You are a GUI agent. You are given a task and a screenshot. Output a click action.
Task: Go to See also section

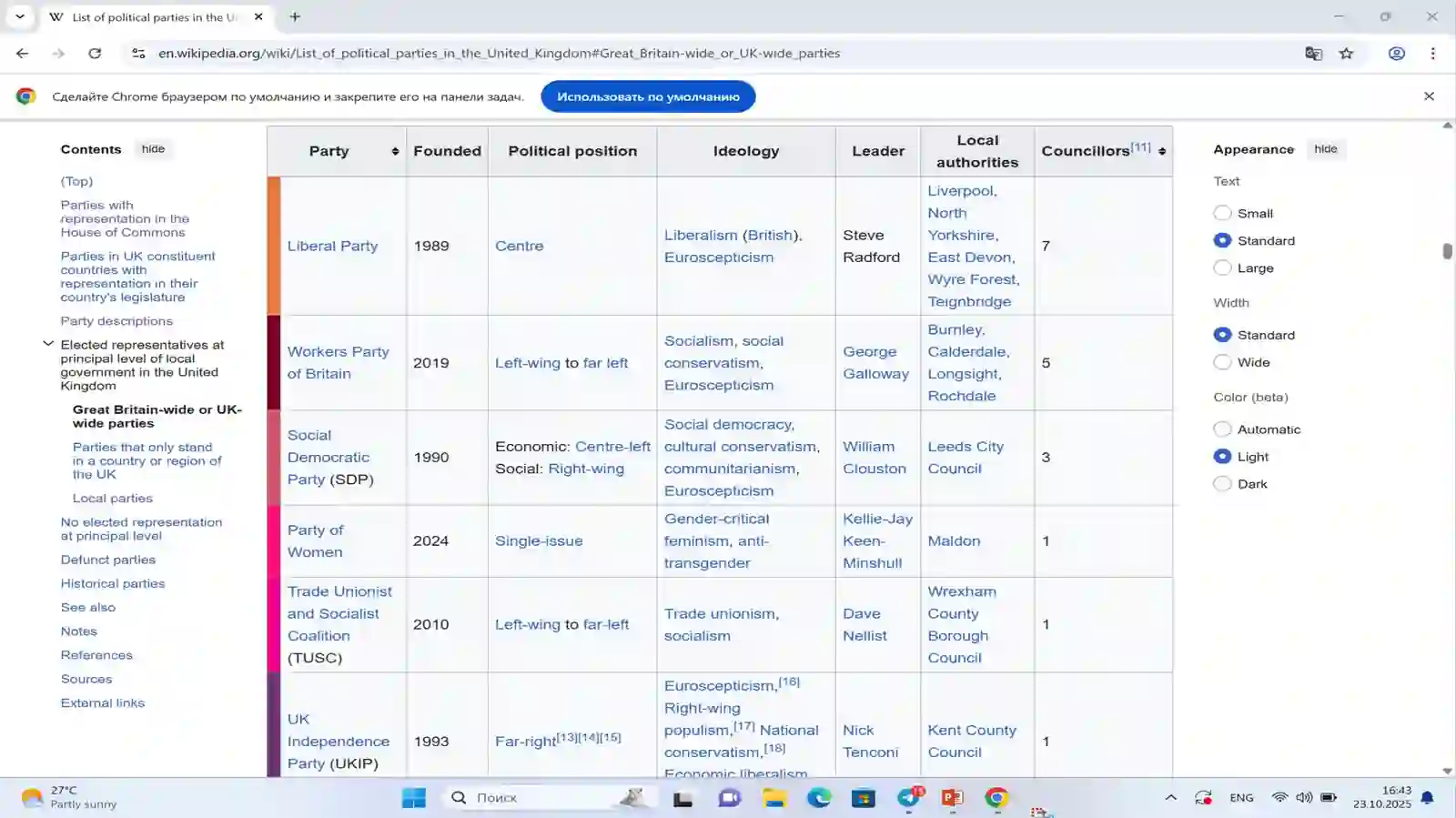coord(88,607)
